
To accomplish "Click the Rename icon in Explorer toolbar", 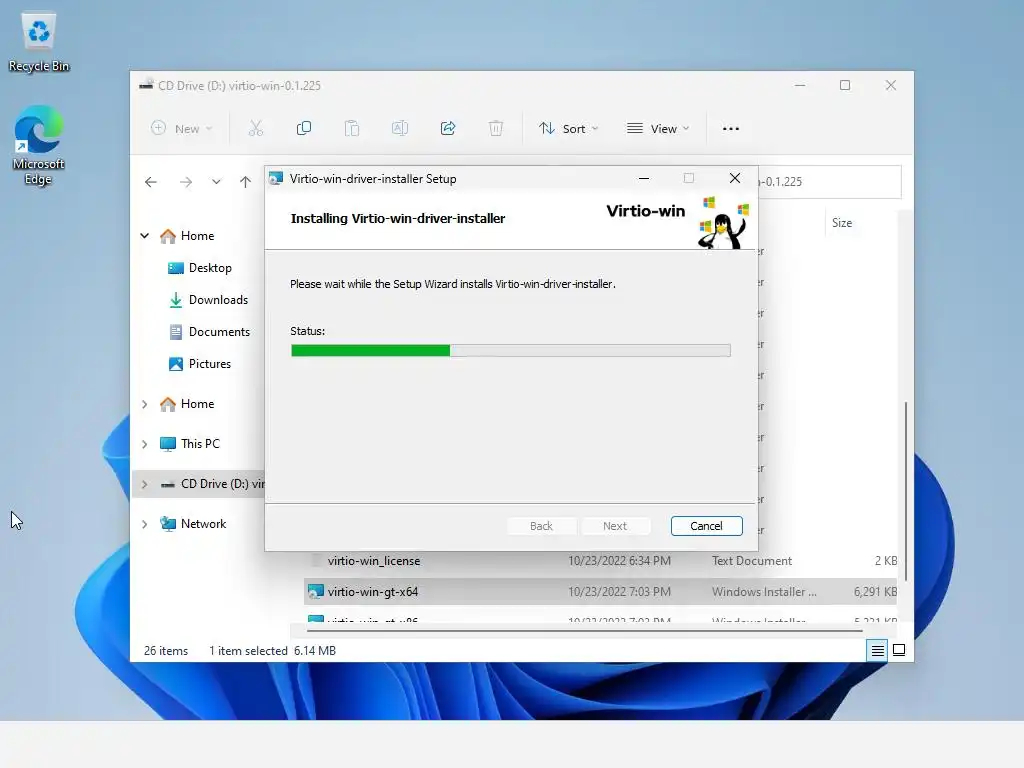I will 400,129.
